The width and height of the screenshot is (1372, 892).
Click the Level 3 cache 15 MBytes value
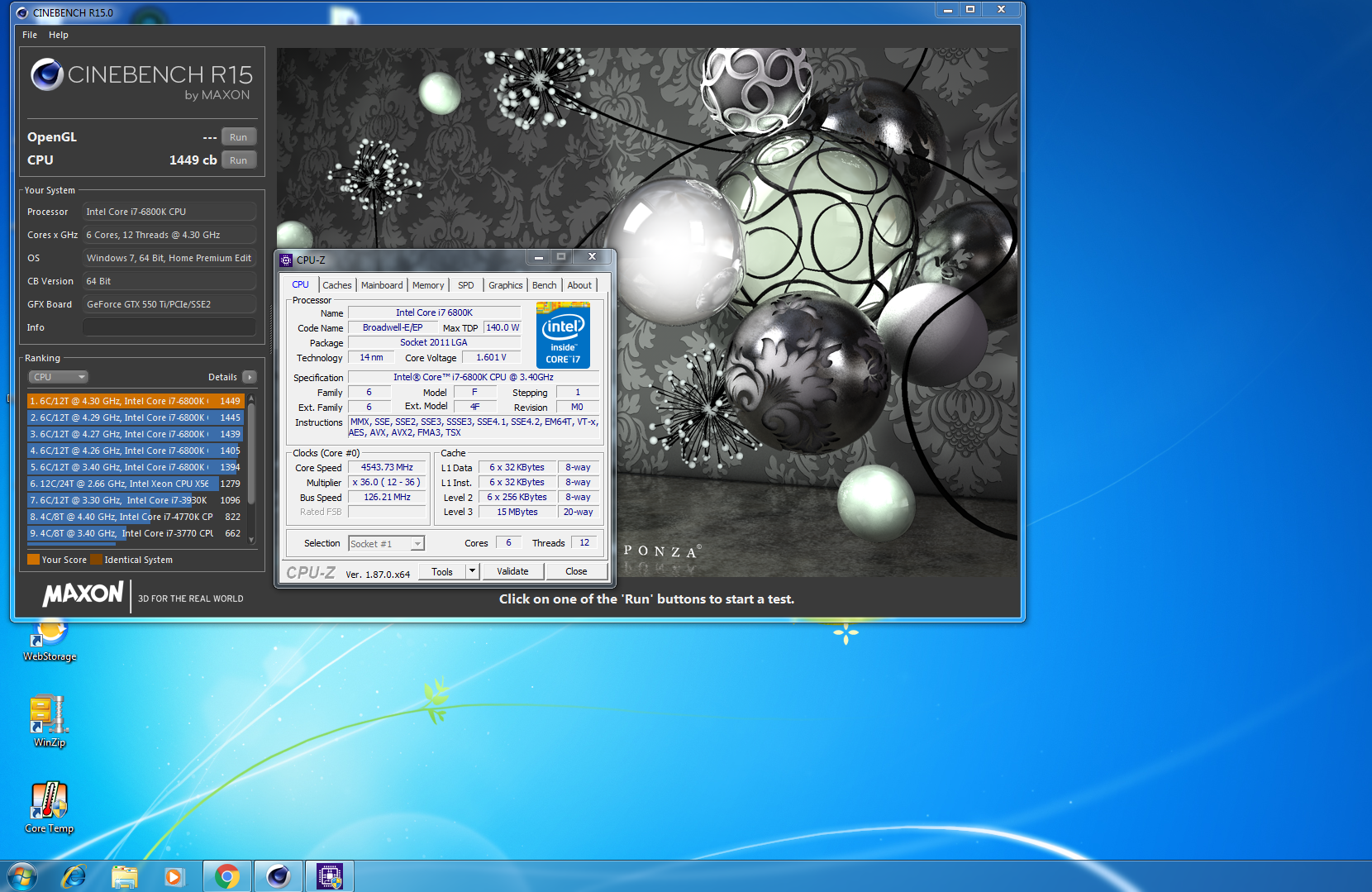(x=517, y=512)
